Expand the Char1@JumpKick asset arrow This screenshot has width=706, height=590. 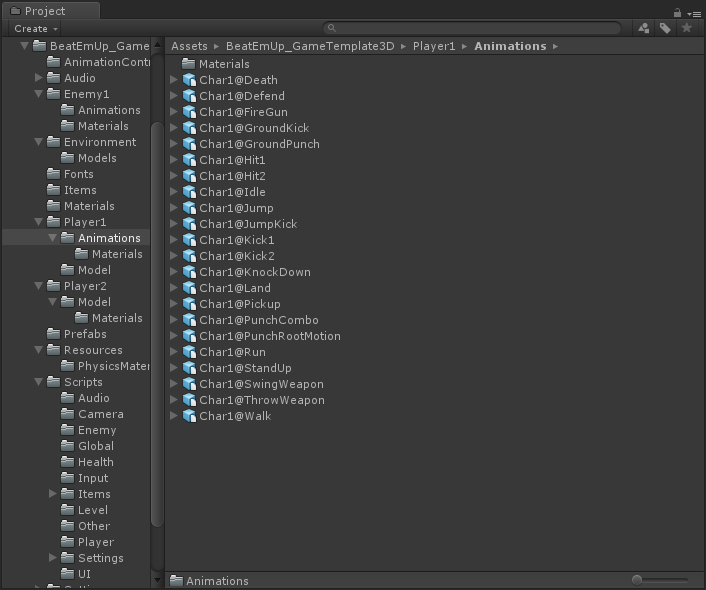174,224
